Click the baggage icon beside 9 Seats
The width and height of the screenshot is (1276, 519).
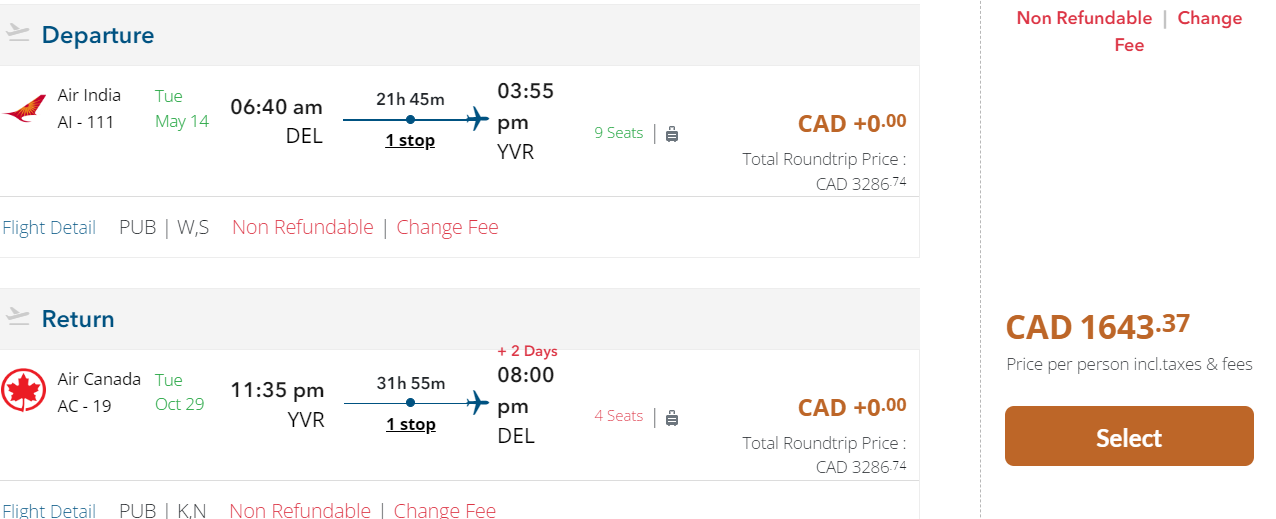click(x=672, y=133)
